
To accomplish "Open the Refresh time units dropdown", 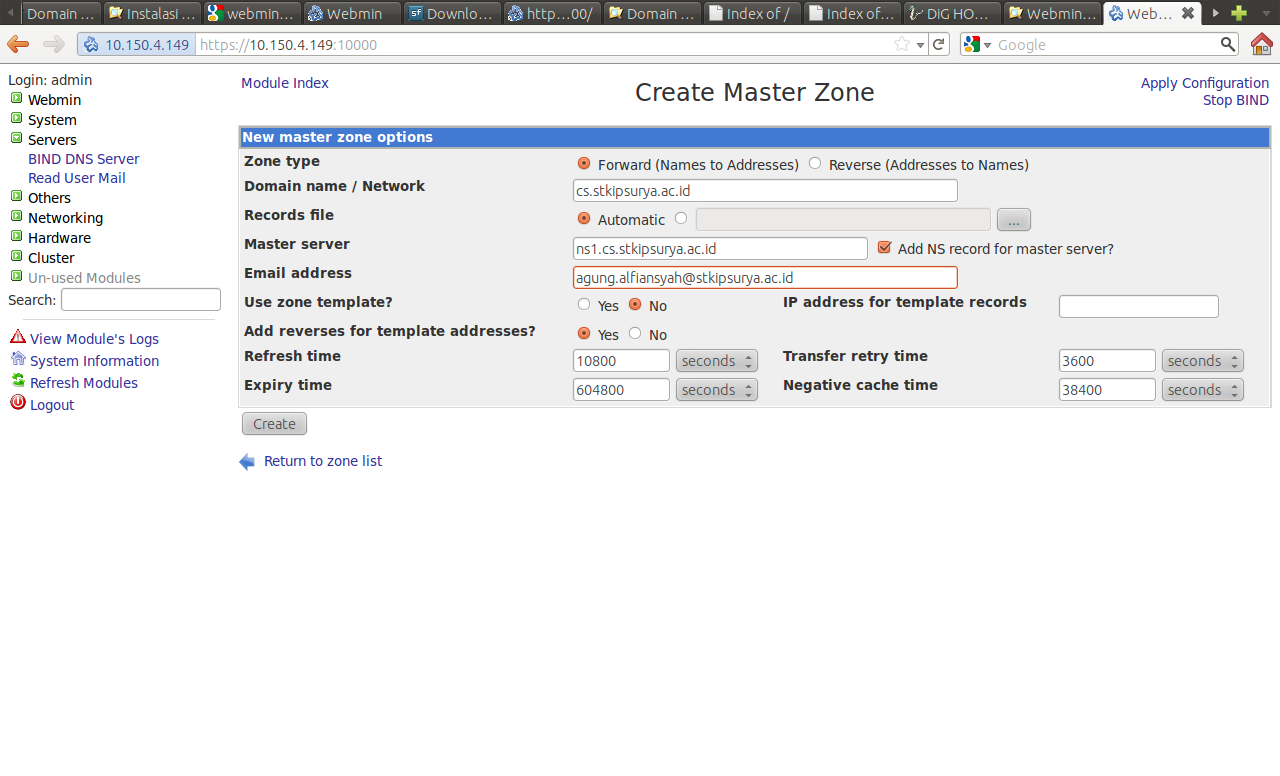I will [716, 361].
